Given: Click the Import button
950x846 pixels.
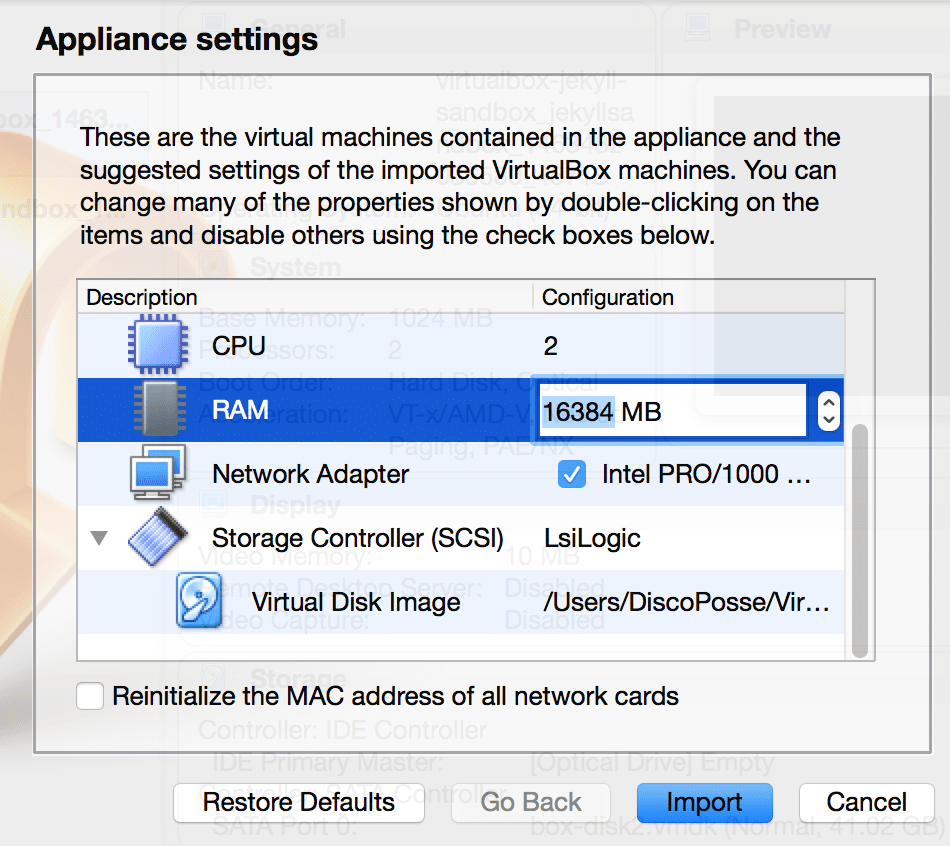Looking at the screenshot, I should pyautogui.click(x=704, y=802).
